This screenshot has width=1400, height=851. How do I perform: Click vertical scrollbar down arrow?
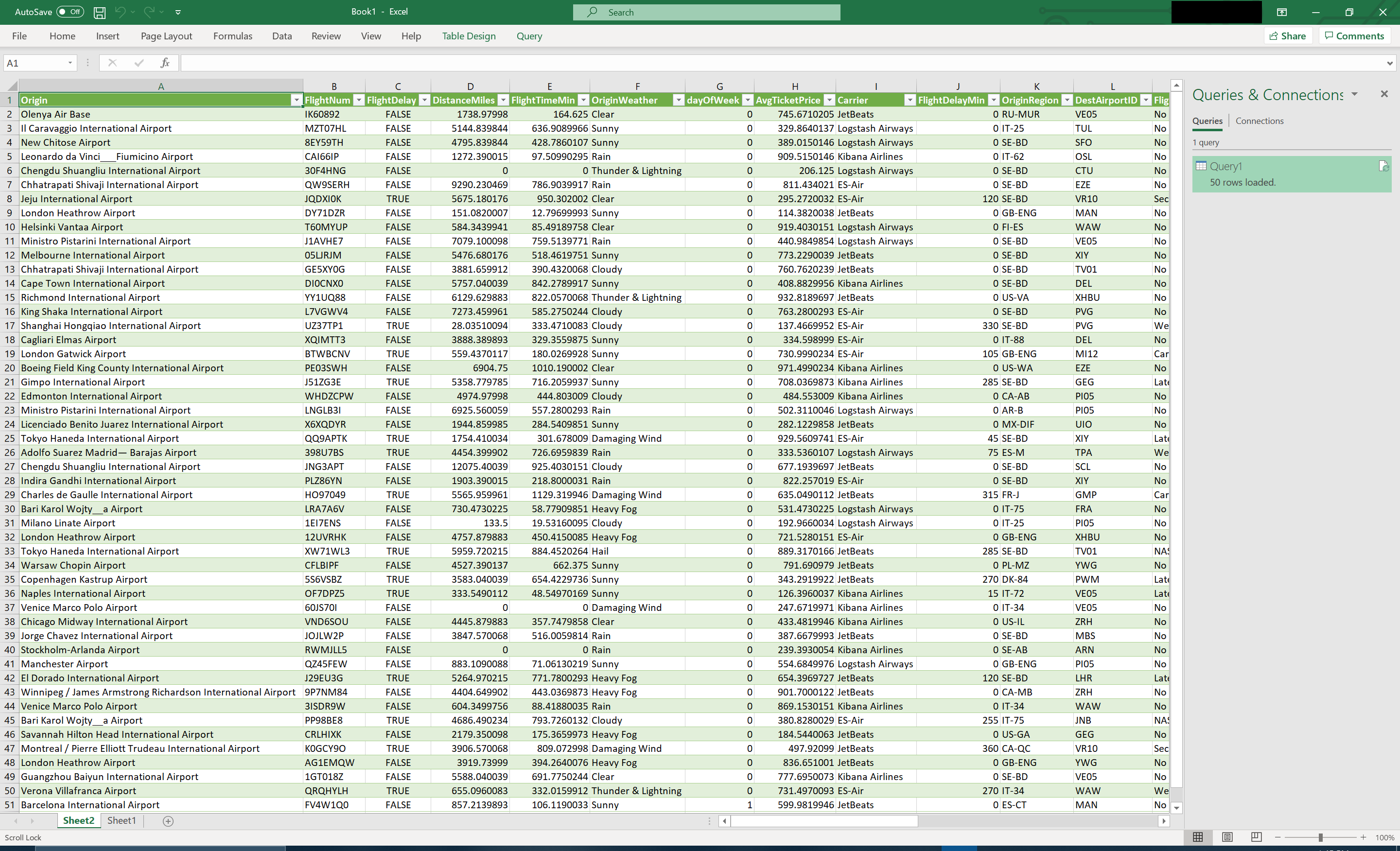1177,808
